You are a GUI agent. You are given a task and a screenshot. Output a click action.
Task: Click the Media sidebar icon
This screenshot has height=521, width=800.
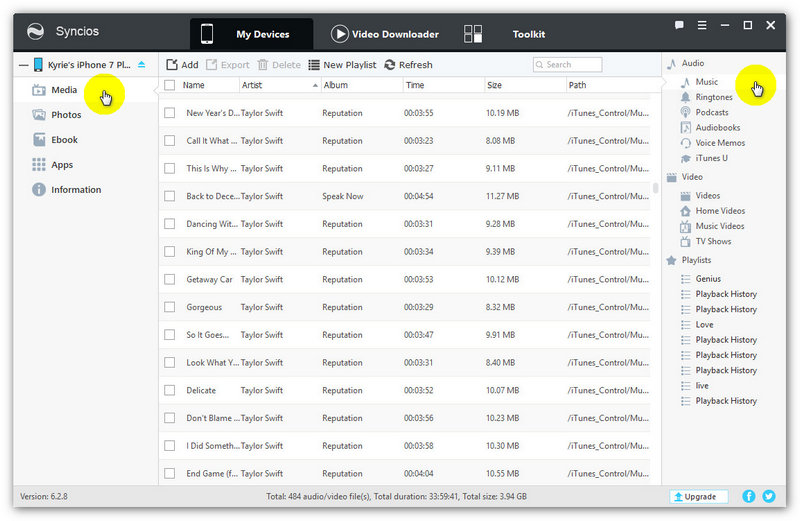[39, 90]
